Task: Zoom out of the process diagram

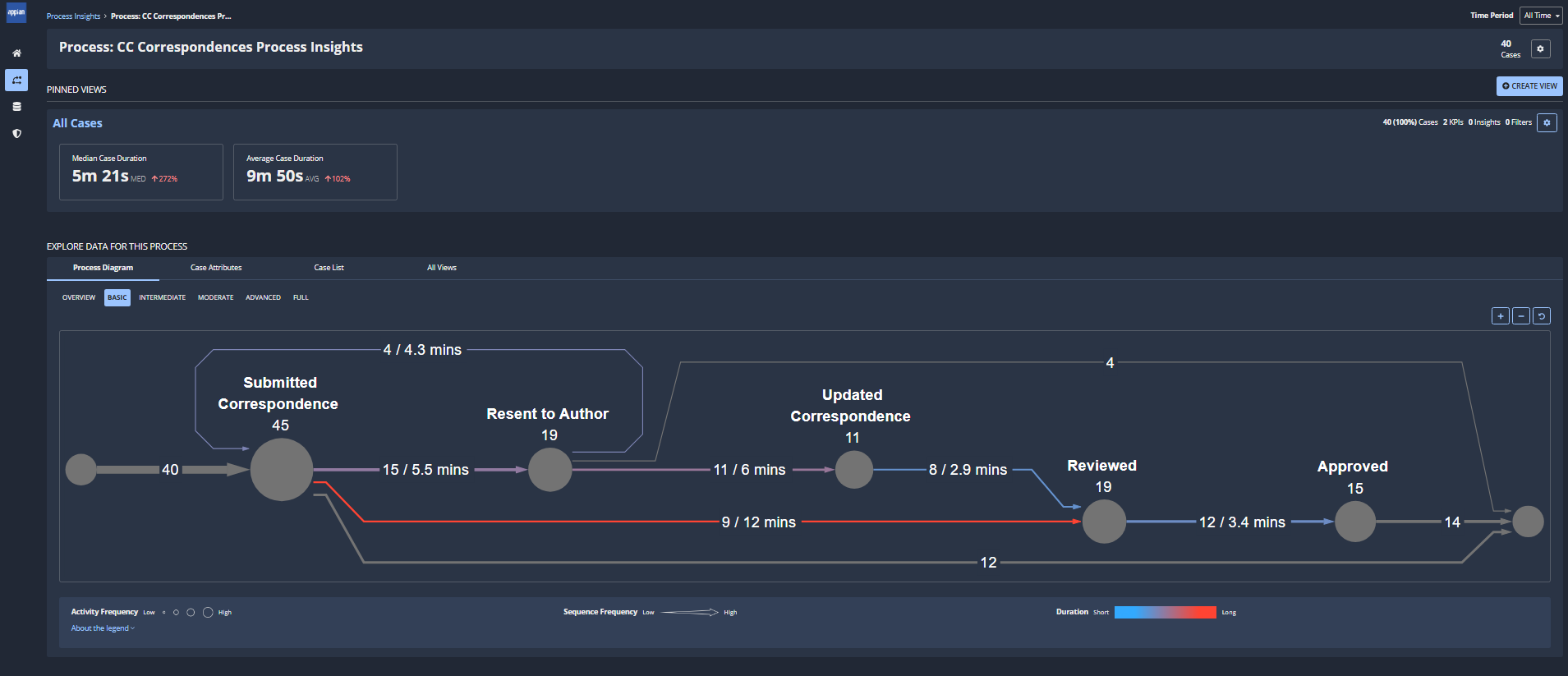Action: coord(1520,316)
